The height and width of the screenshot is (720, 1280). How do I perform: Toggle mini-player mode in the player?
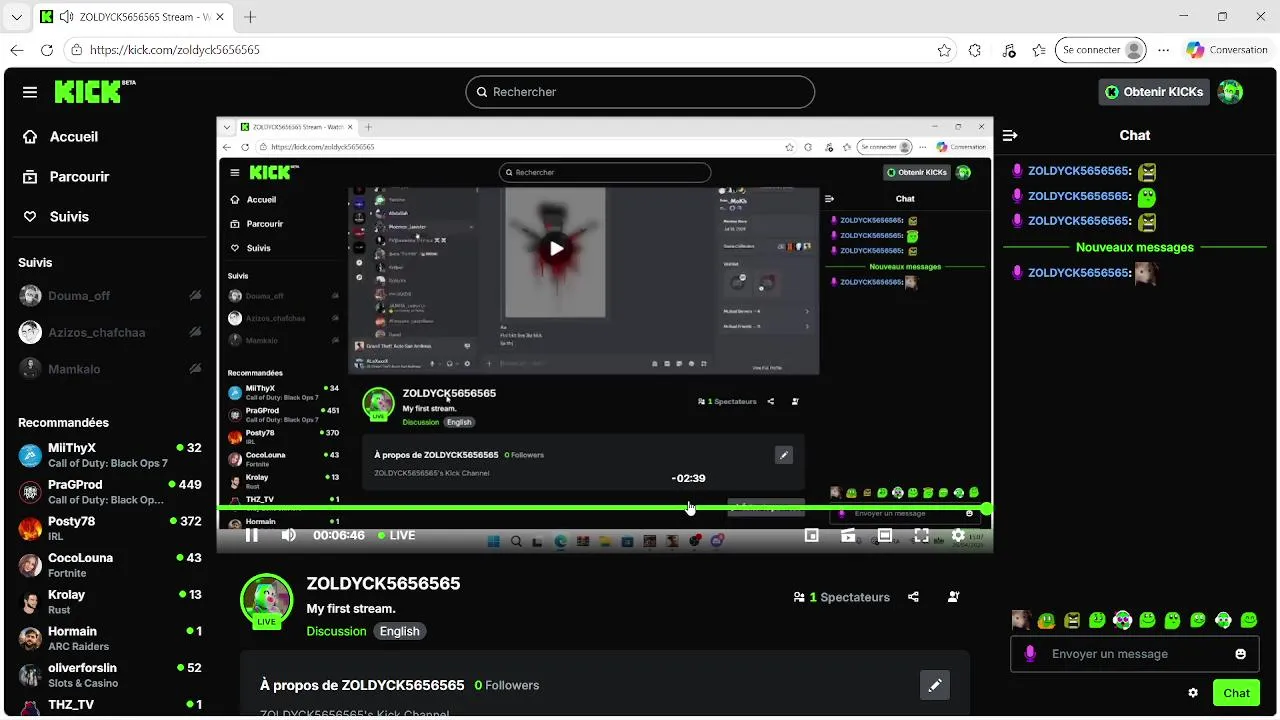(812, 535)
